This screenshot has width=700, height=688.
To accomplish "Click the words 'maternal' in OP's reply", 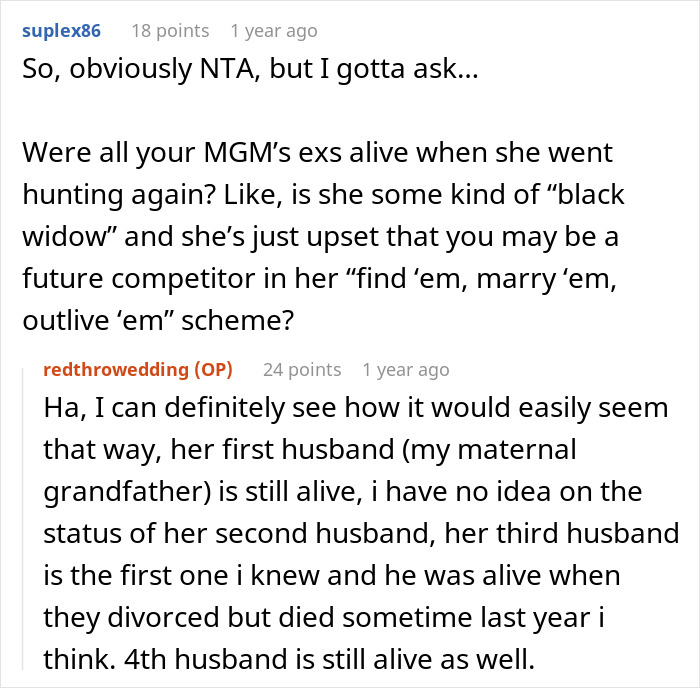I will coord(517,449).
